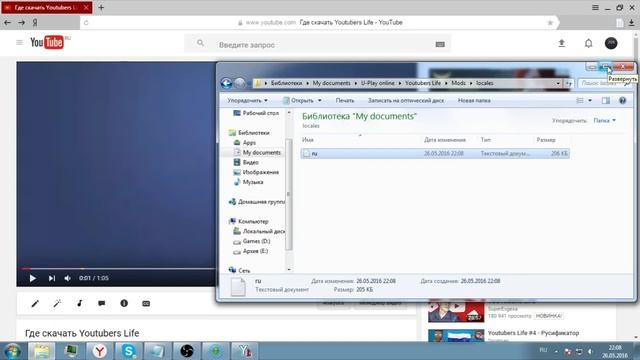Open the speech bubble annotations icon

click(102, 303)
